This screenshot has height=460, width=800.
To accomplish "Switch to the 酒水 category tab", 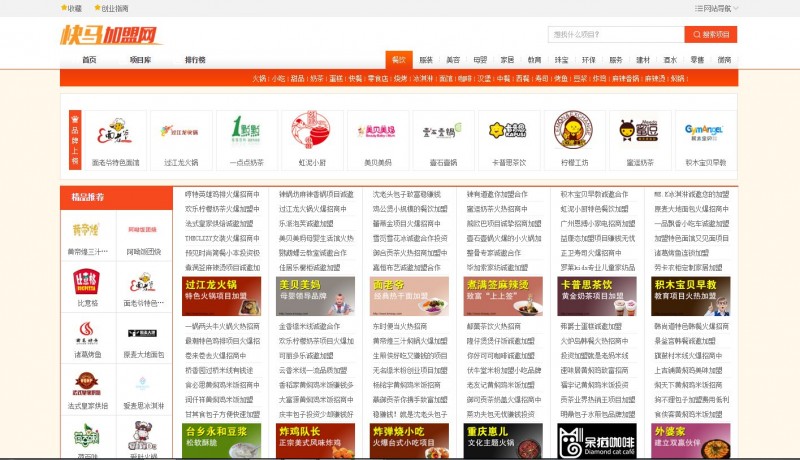I will [x=670, y=60].
